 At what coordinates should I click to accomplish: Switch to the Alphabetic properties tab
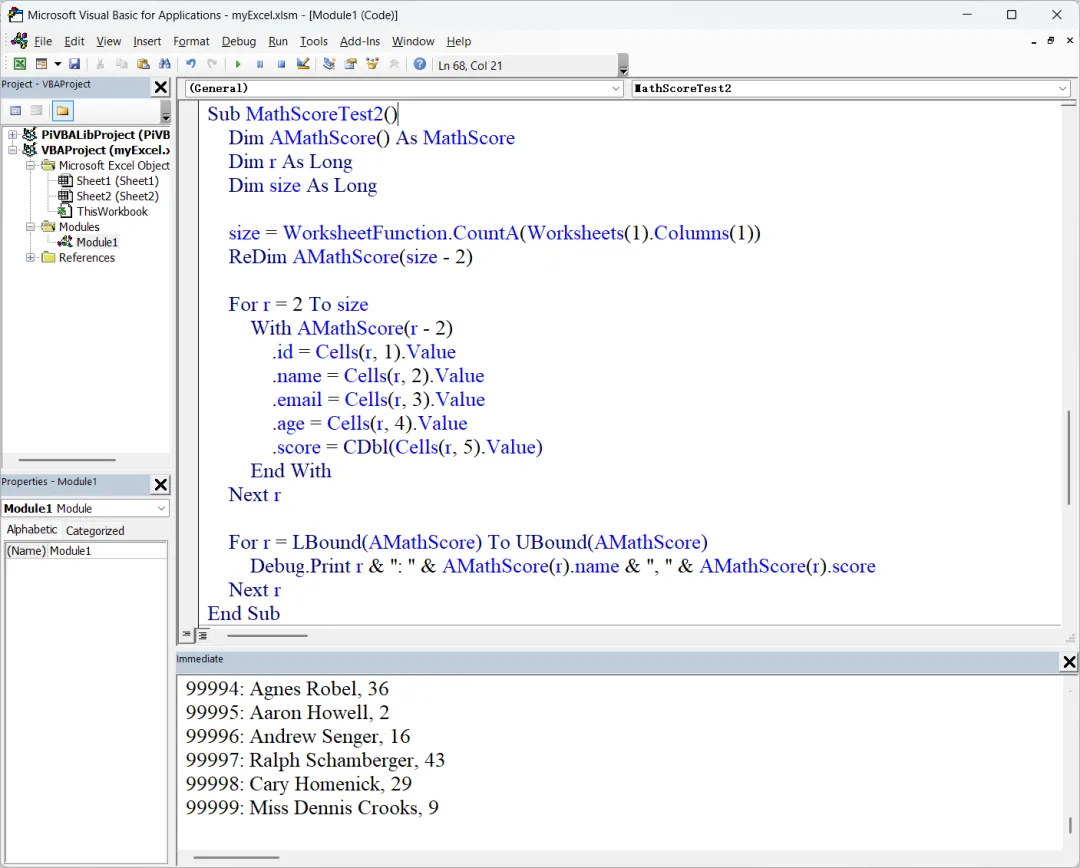pyautogui.click(x=32, y=530)
